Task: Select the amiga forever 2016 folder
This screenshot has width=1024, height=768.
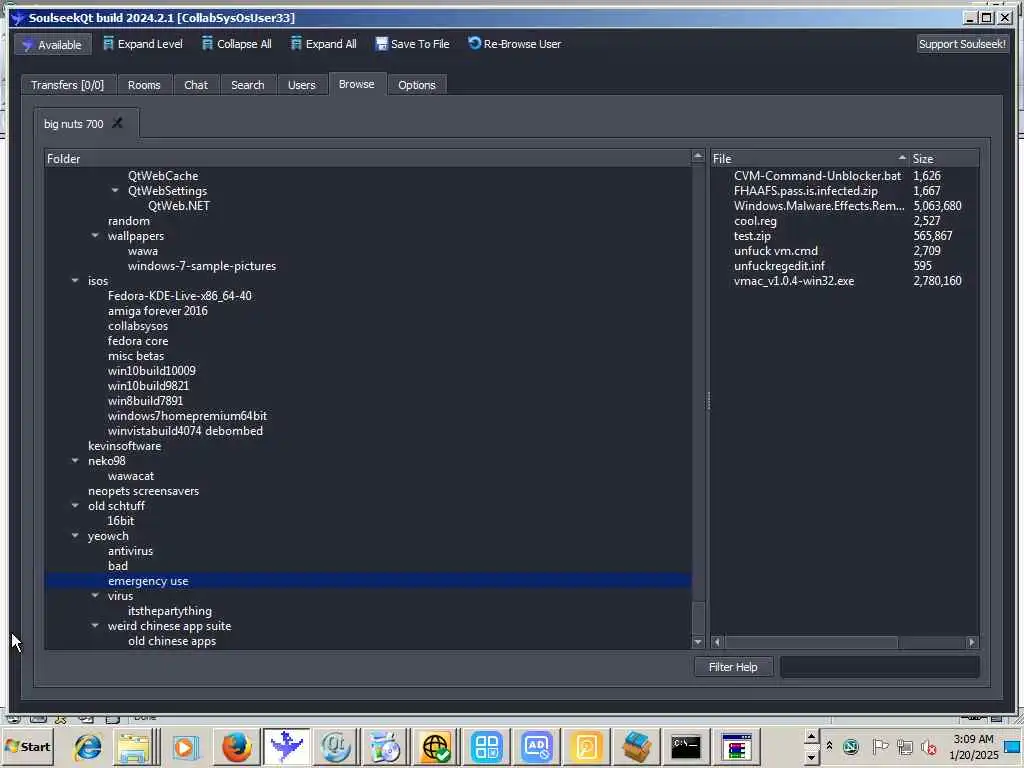Action: (x=158, y=311)
